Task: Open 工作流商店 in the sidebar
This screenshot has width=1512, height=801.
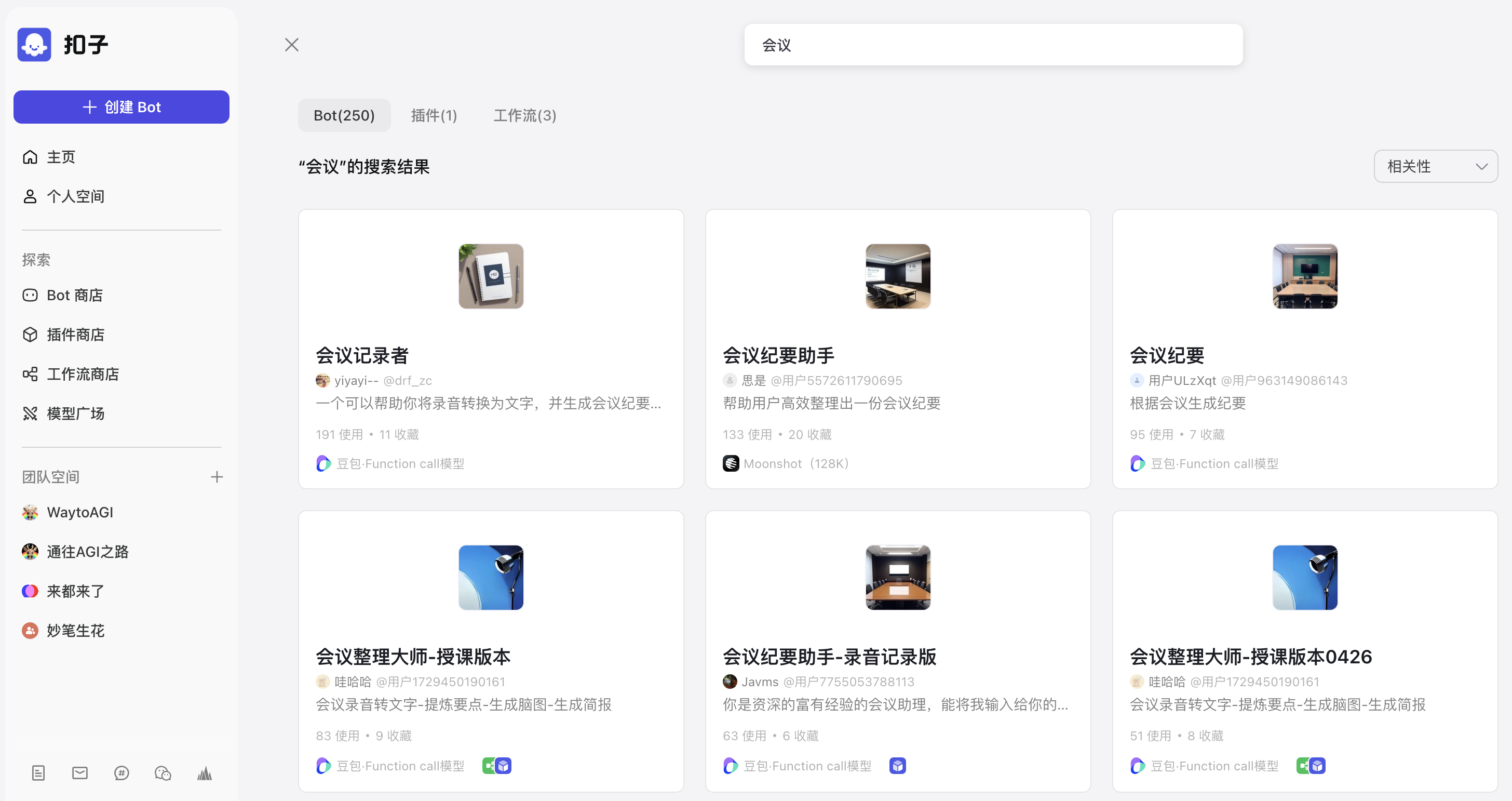Action: point(82,374)
